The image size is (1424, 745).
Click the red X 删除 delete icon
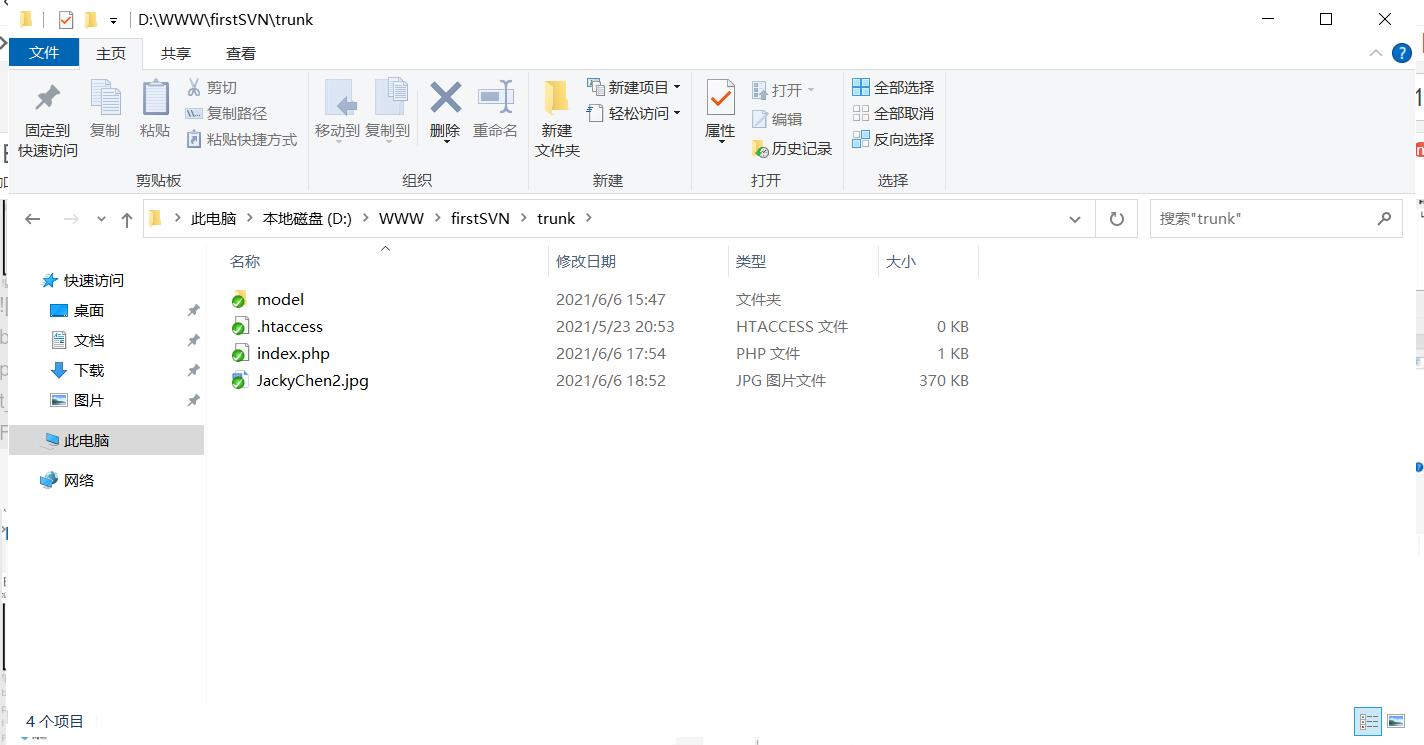(x=445, y=97)
